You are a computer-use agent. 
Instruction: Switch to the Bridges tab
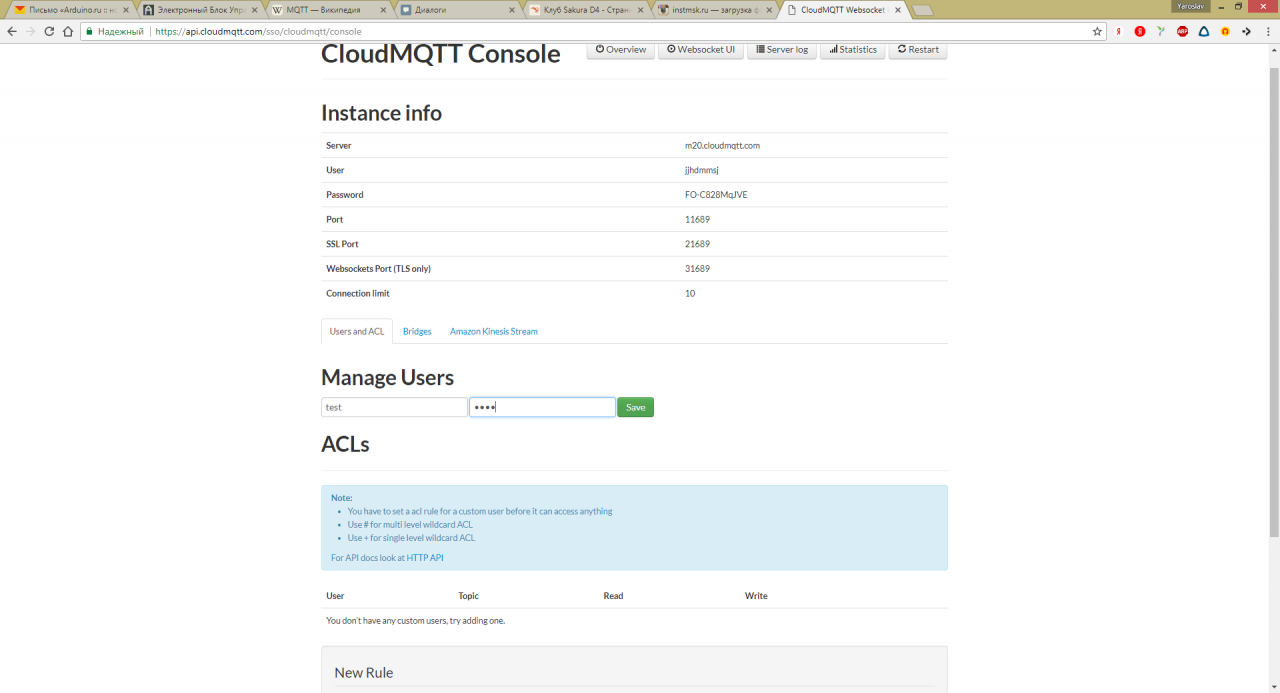pos(417,331)
